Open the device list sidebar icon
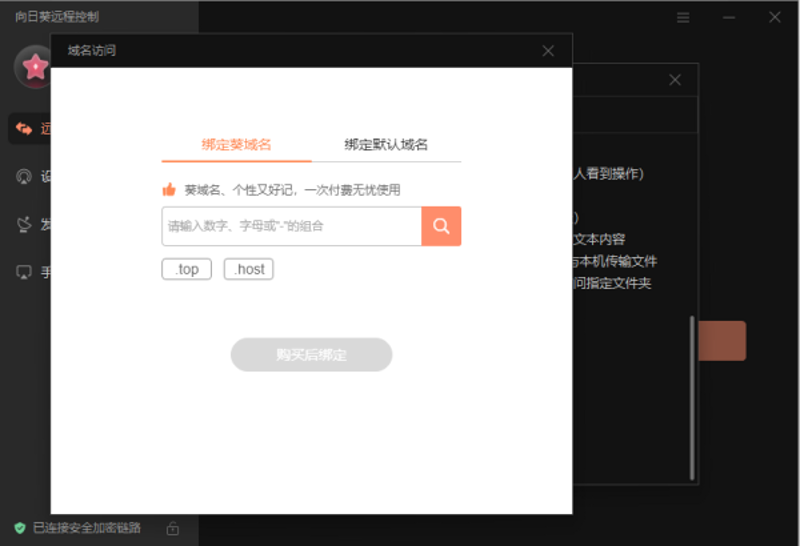This screenshot has width=800, height=546. (x=23, y=176)
